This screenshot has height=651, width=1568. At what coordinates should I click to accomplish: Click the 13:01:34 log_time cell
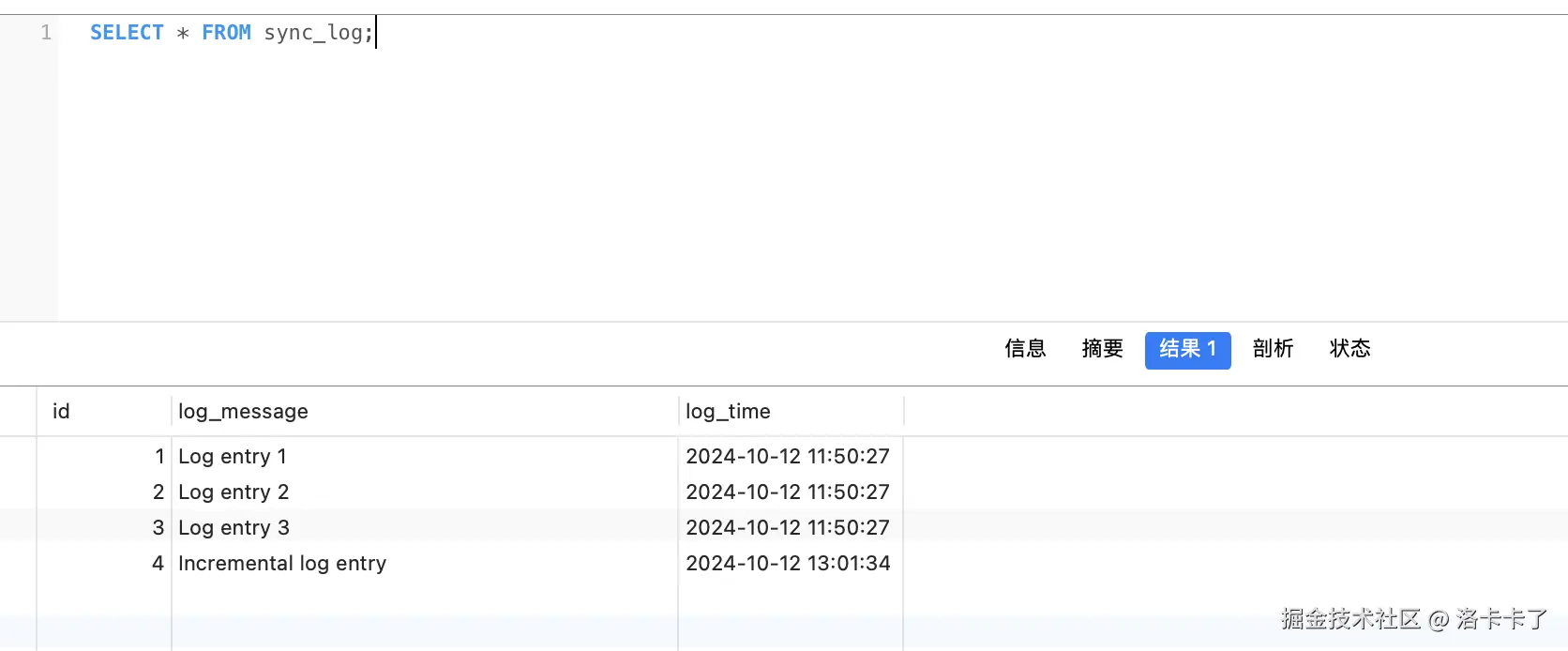pyautogui.click(x=788, y=564)
